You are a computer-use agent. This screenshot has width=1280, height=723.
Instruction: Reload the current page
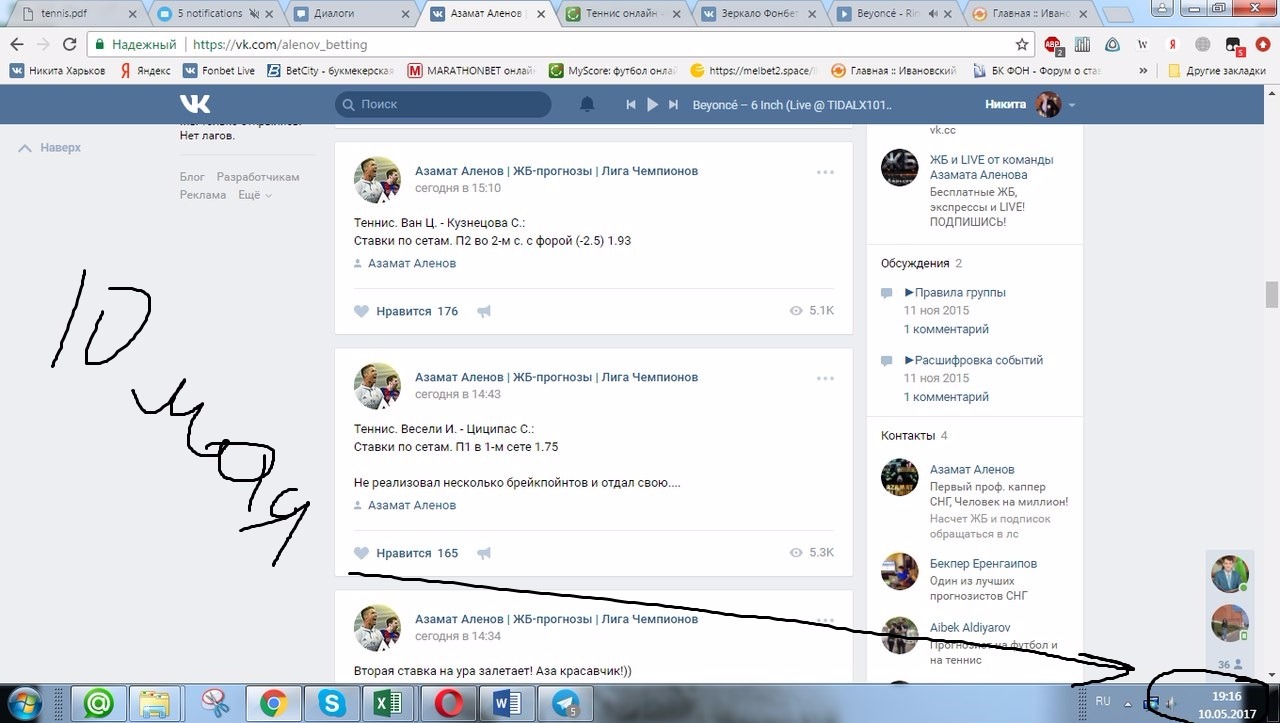(69, 44)
